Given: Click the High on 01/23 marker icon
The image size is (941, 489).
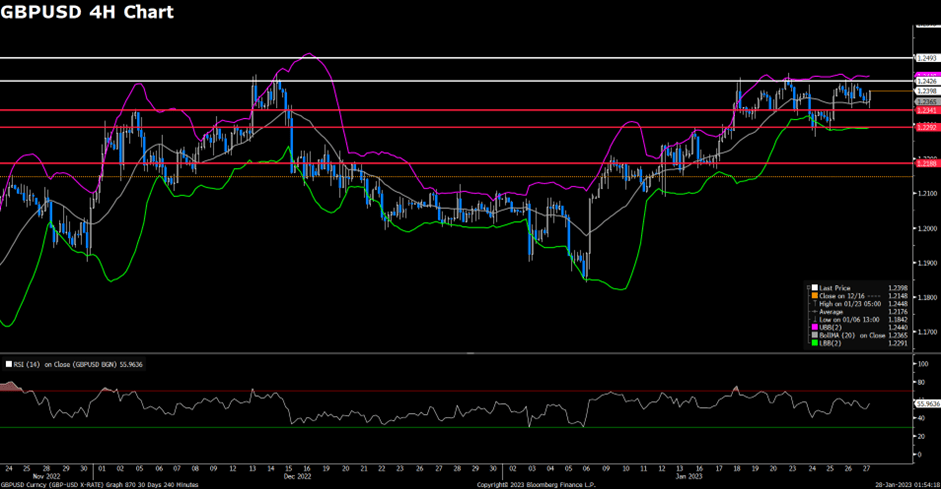Looking at the screenshot, I should click(813, 304).
